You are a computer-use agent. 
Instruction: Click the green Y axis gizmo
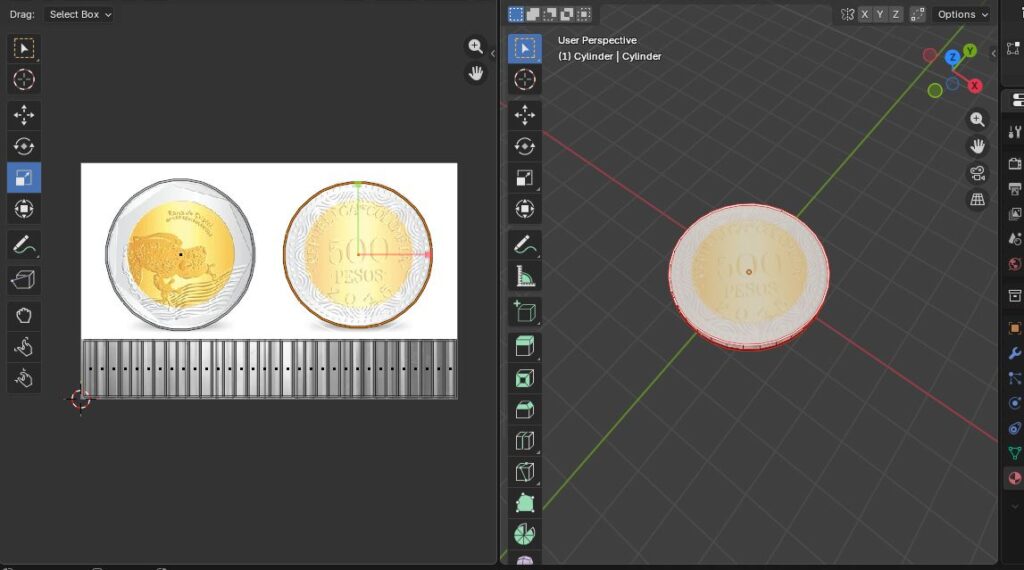[970, 50]
